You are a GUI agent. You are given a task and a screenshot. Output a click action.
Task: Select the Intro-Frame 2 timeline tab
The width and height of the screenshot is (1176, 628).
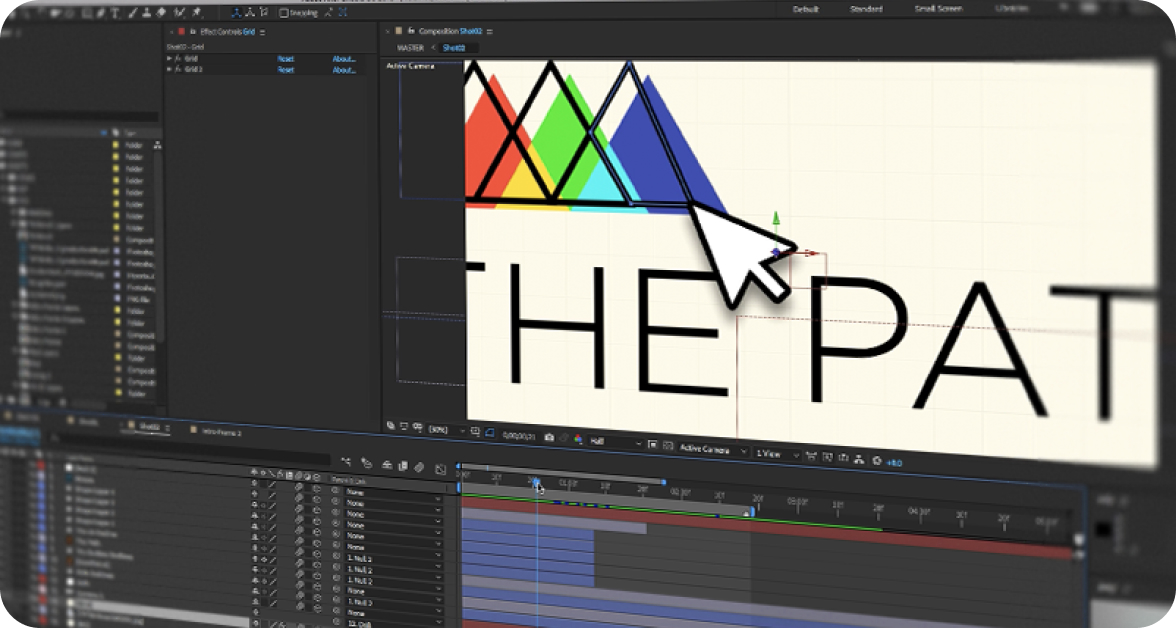[221, 433]
